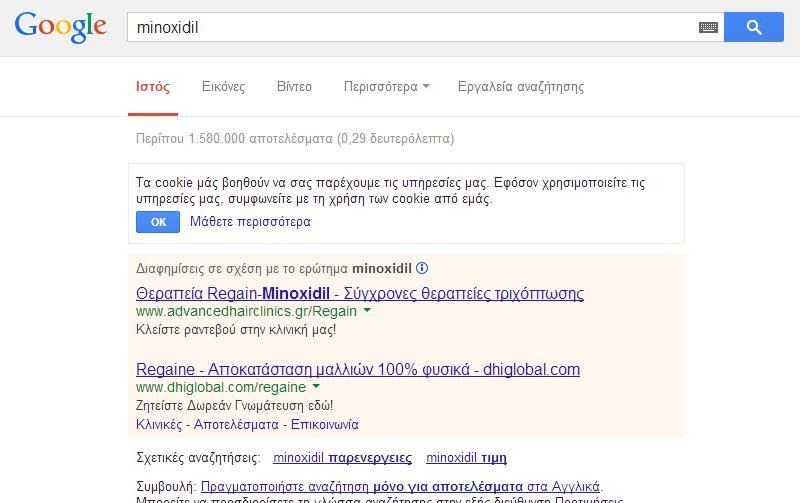Screen dimensions: 800x503
Task: Switch to the Εικόνες tab
Action: click(x=223, y=87)
